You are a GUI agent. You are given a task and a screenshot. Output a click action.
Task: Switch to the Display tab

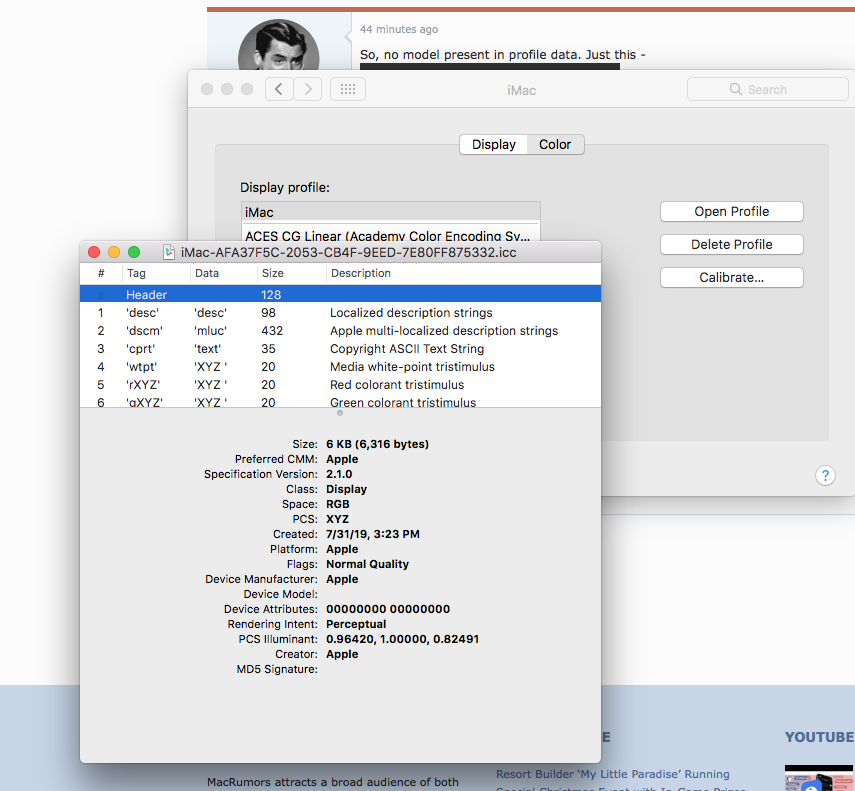pyautogui.click(x=493, y=144)
